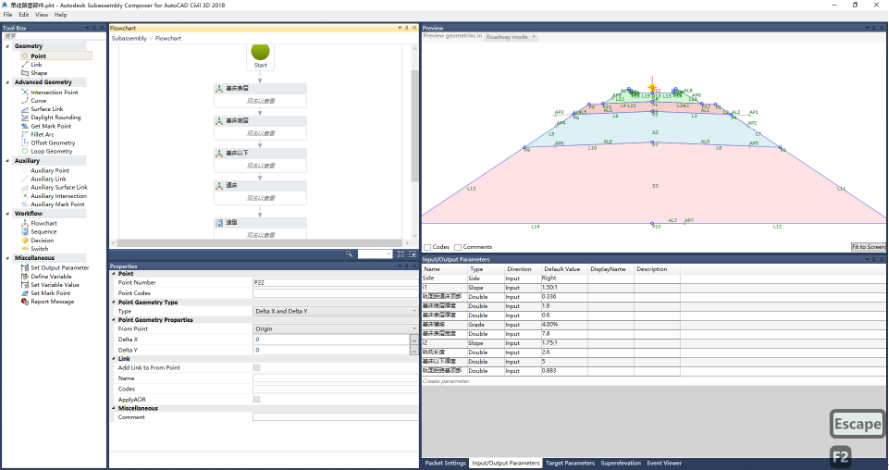Pick the Define Variable tool

[x=50, y=276]
